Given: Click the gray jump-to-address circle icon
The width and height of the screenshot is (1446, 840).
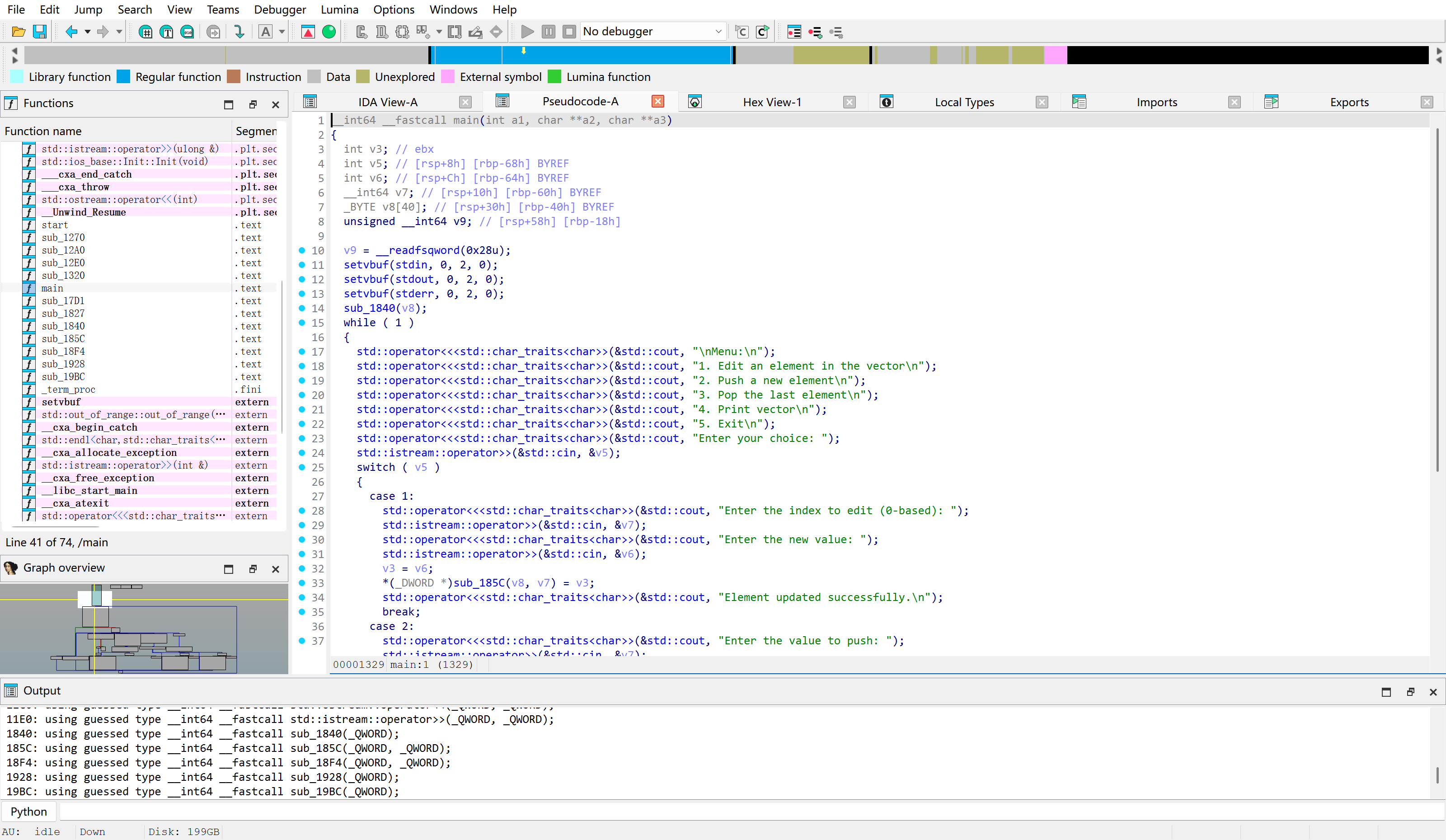Looking at the screenshot, I should [x=213, y=32].
